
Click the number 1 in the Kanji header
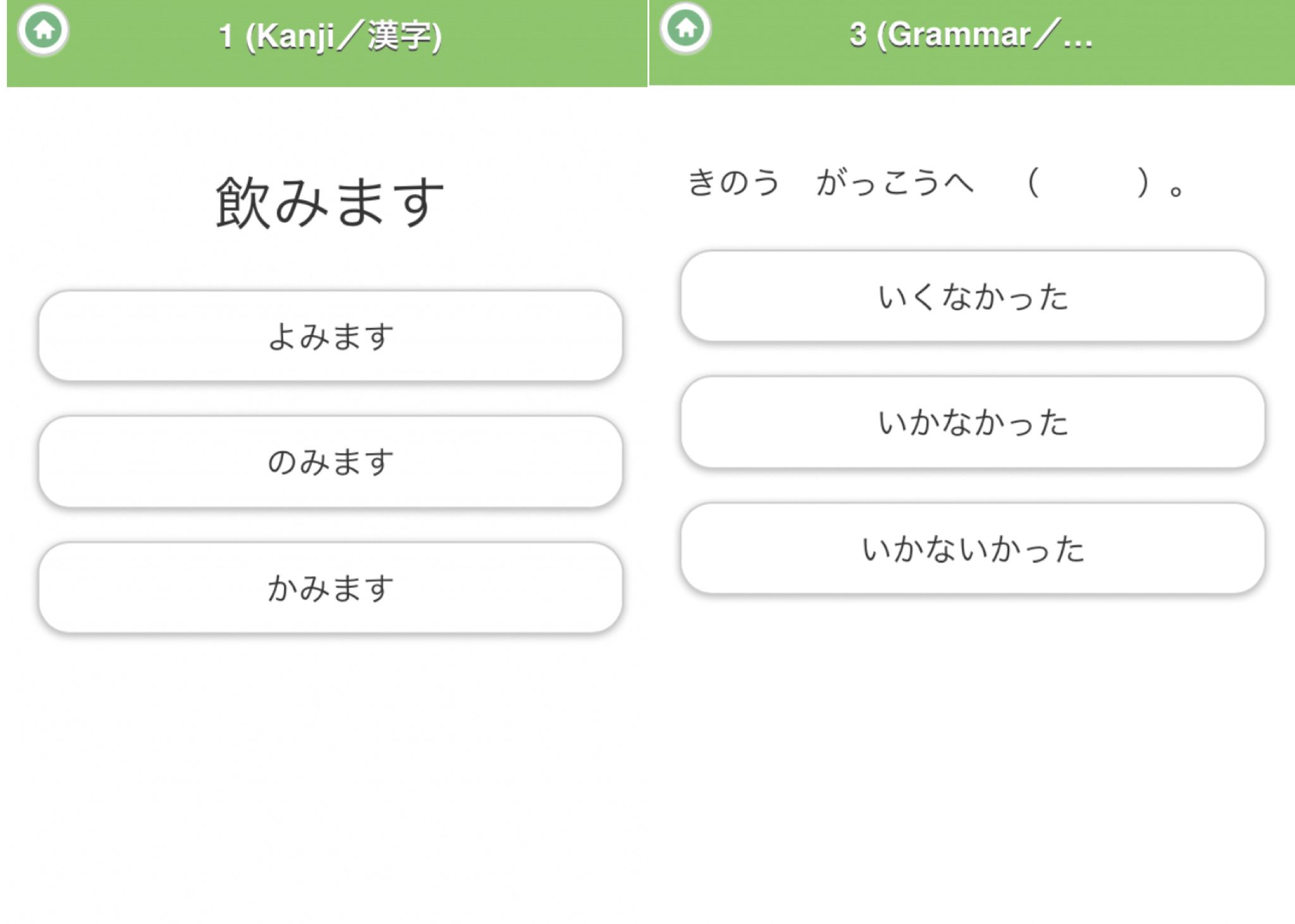click(x=225, y=37)
